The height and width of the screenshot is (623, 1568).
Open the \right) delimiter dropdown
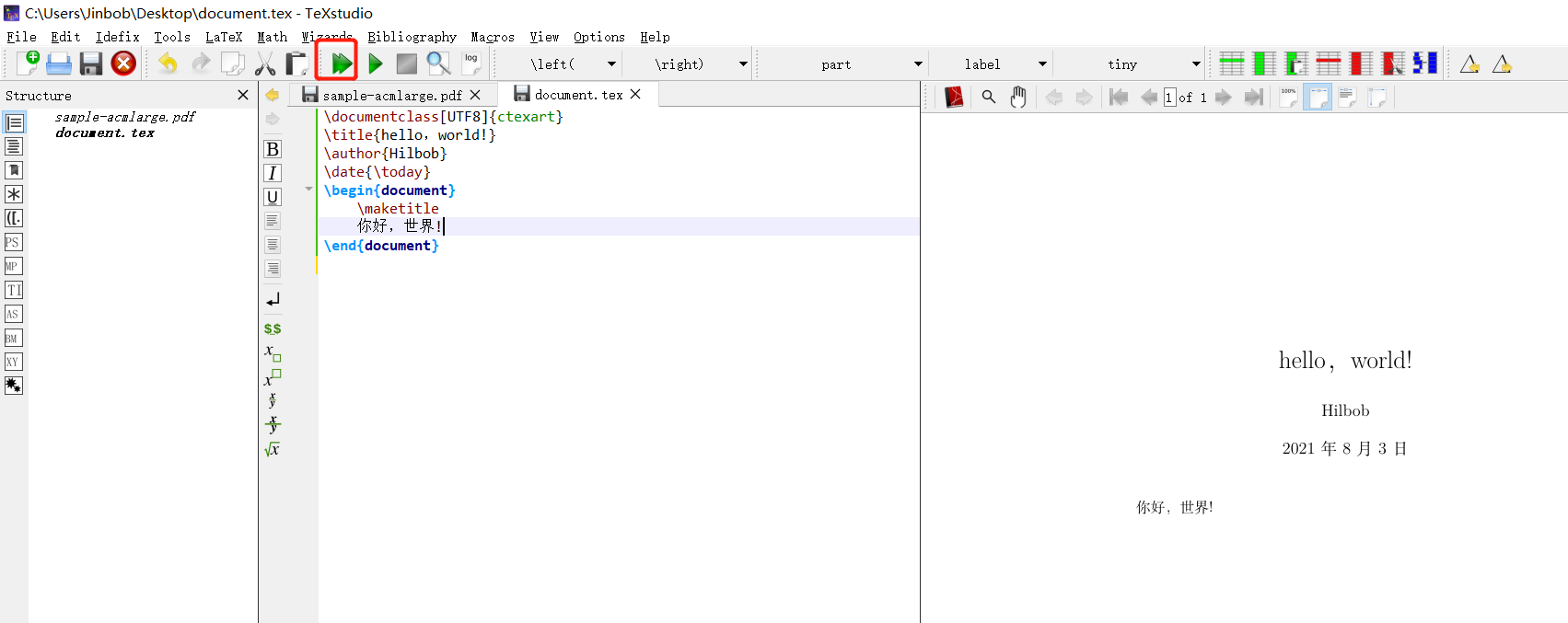(x=743, y=64)
